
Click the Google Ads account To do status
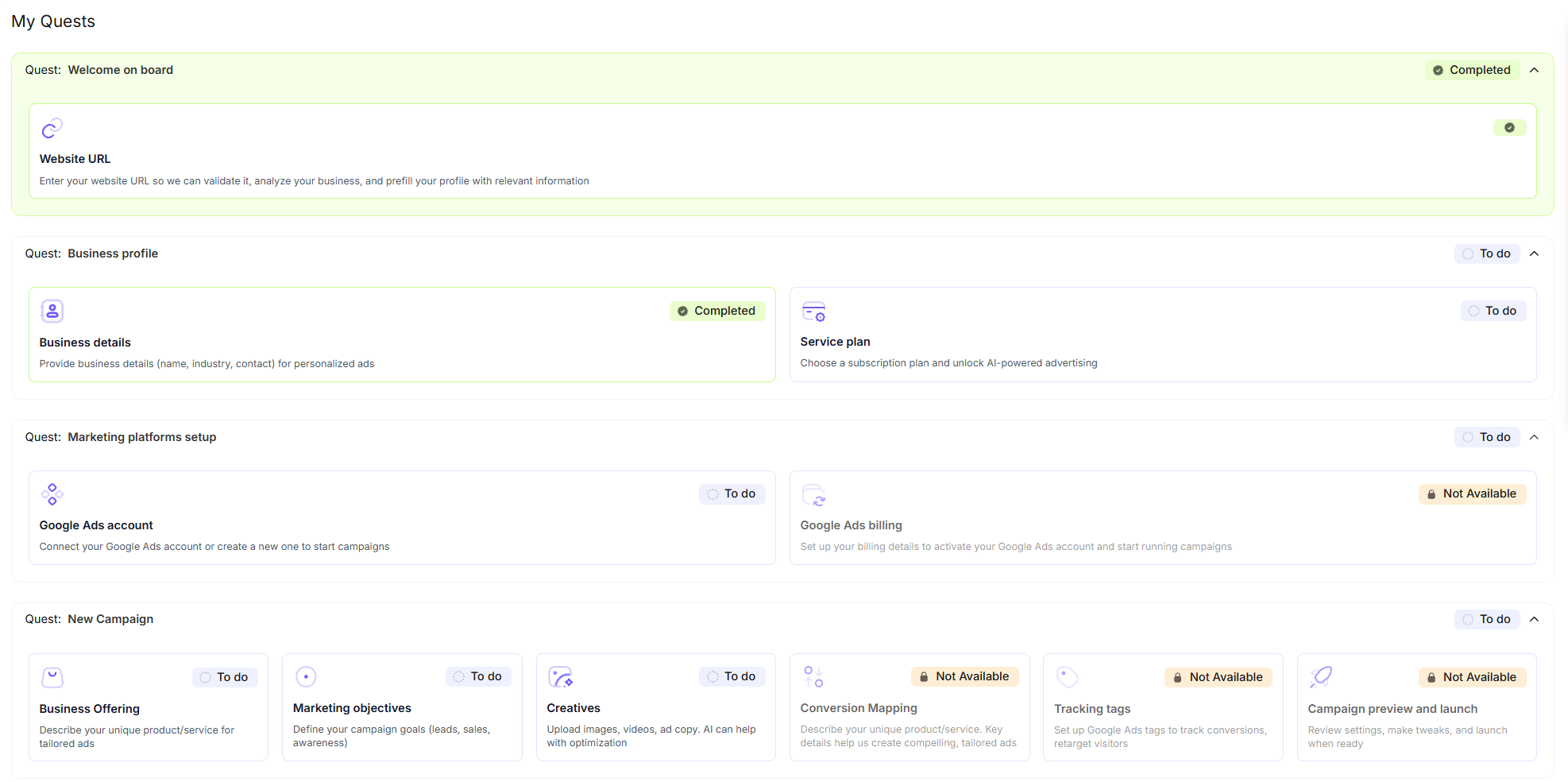coord(732,494)
